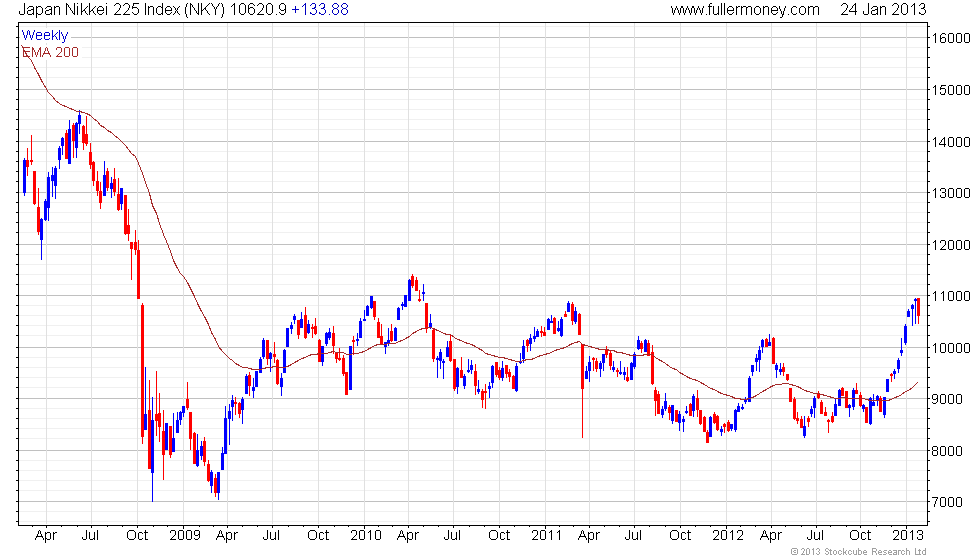Click the Apr label right after 2009
Image resolution: width=980 pixels, height=560 pixels.
227,536
